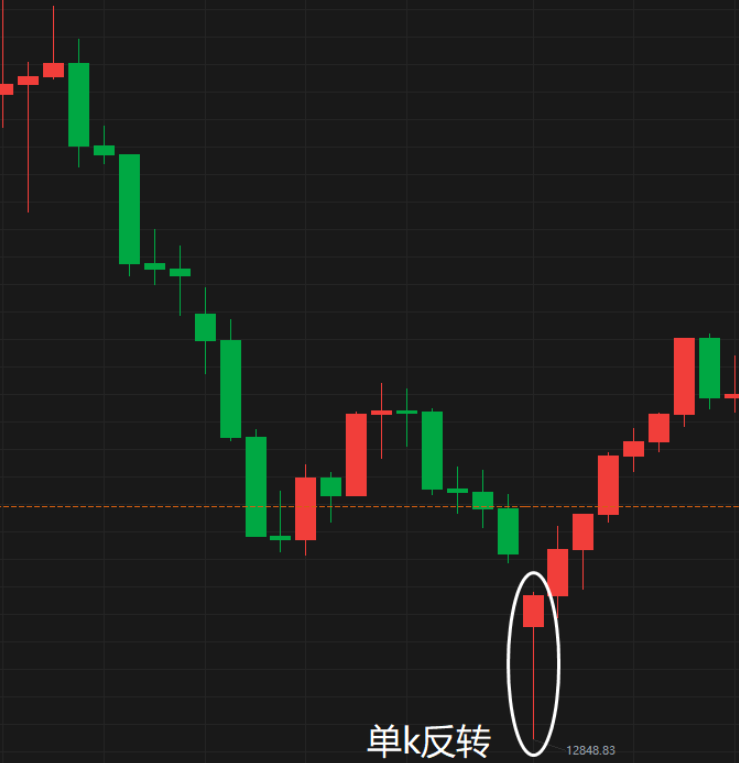Click the 单k反转 annotation text
Image resolution: width=739 pixels, height=763 pixels.
tap(429, 741)
